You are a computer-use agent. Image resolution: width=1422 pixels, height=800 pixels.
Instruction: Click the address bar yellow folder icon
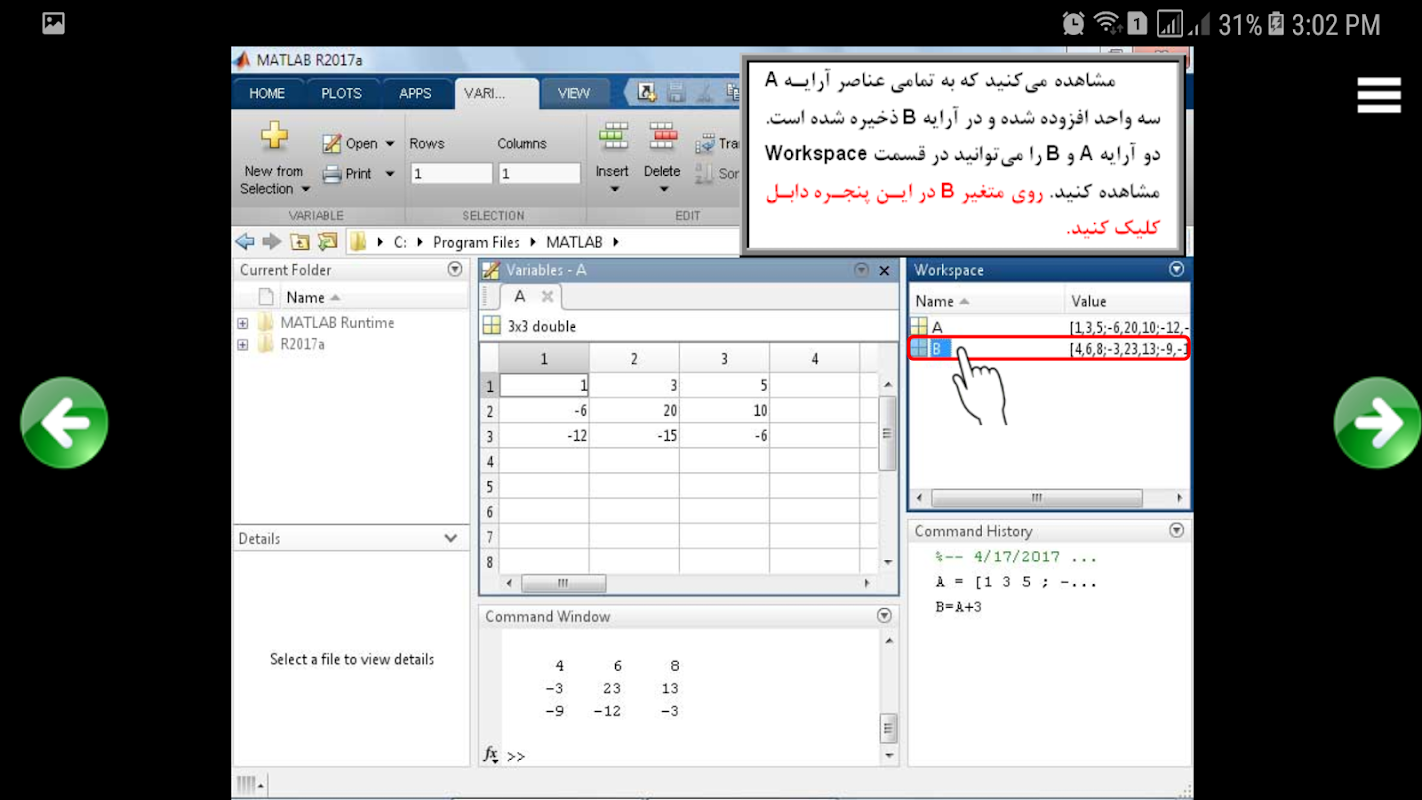[x=358, y=242]
